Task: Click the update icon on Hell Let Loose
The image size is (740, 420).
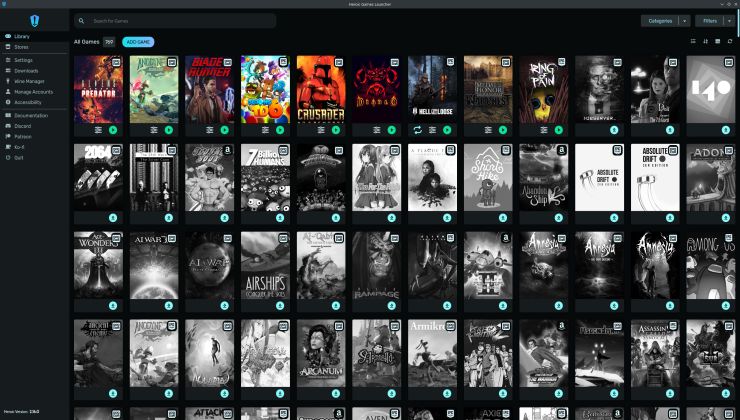Action: click(x=417, y=130)
